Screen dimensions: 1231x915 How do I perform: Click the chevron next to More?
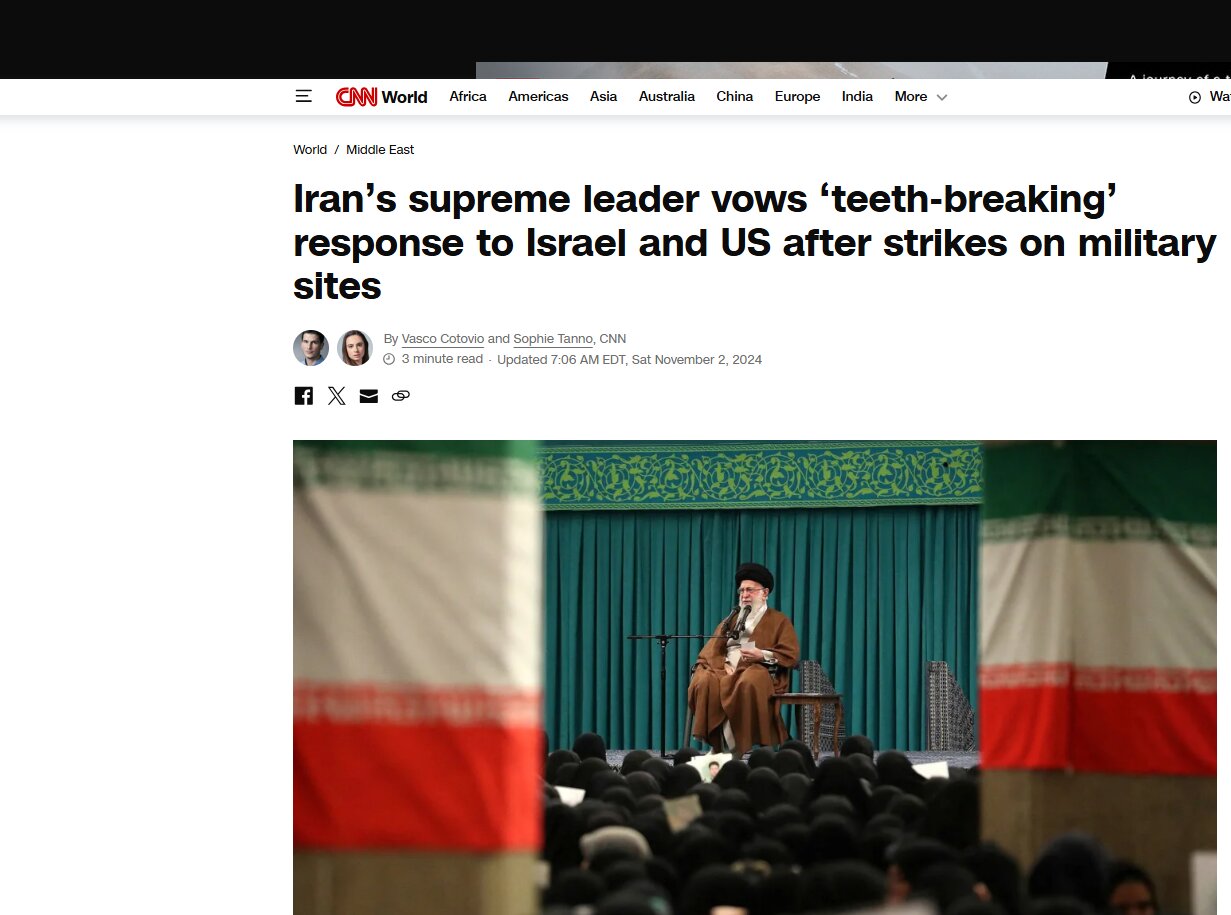pos(942,97)
